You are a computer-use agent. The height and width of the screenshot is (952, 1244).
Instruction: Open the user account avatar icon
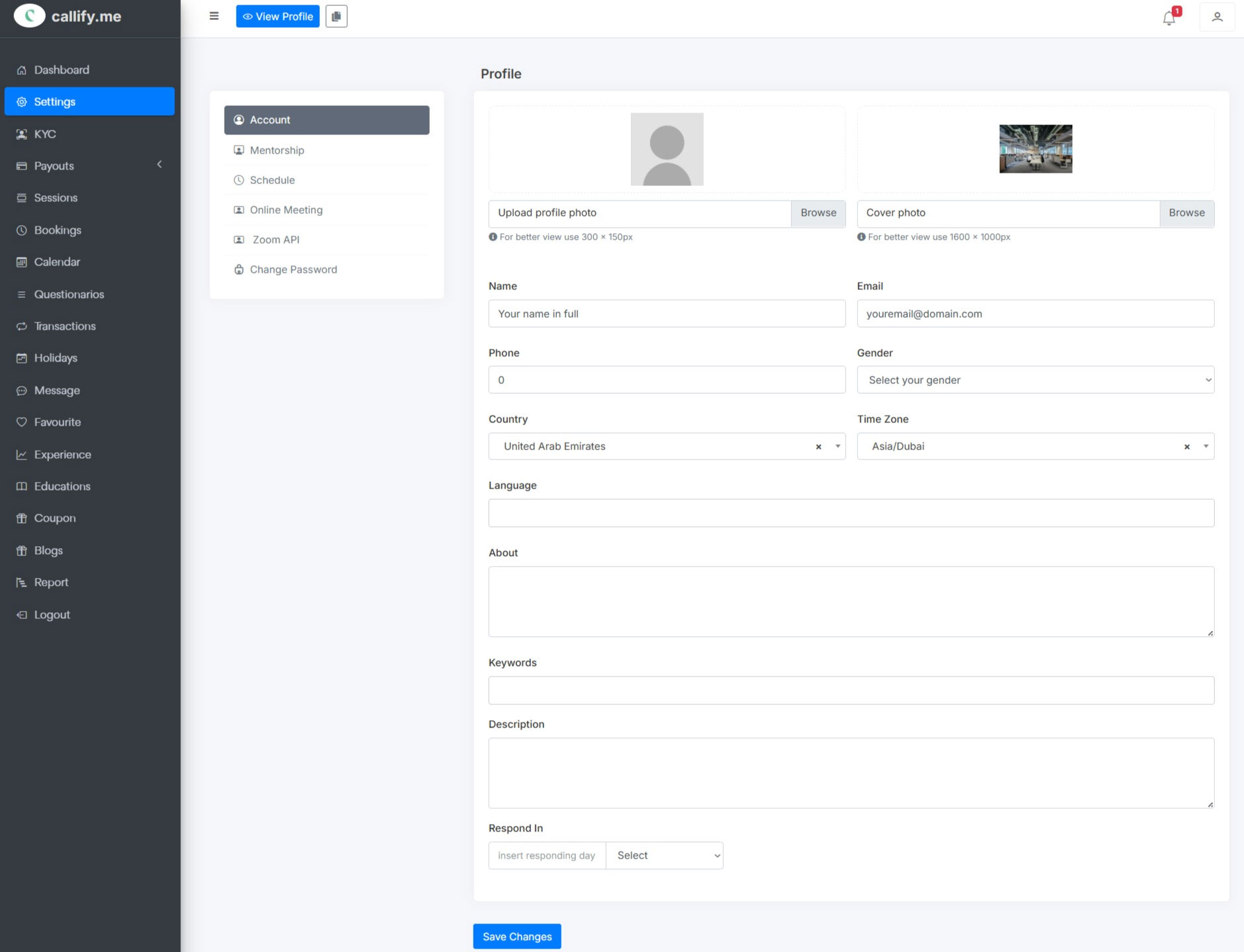[x=1217, y=17]
